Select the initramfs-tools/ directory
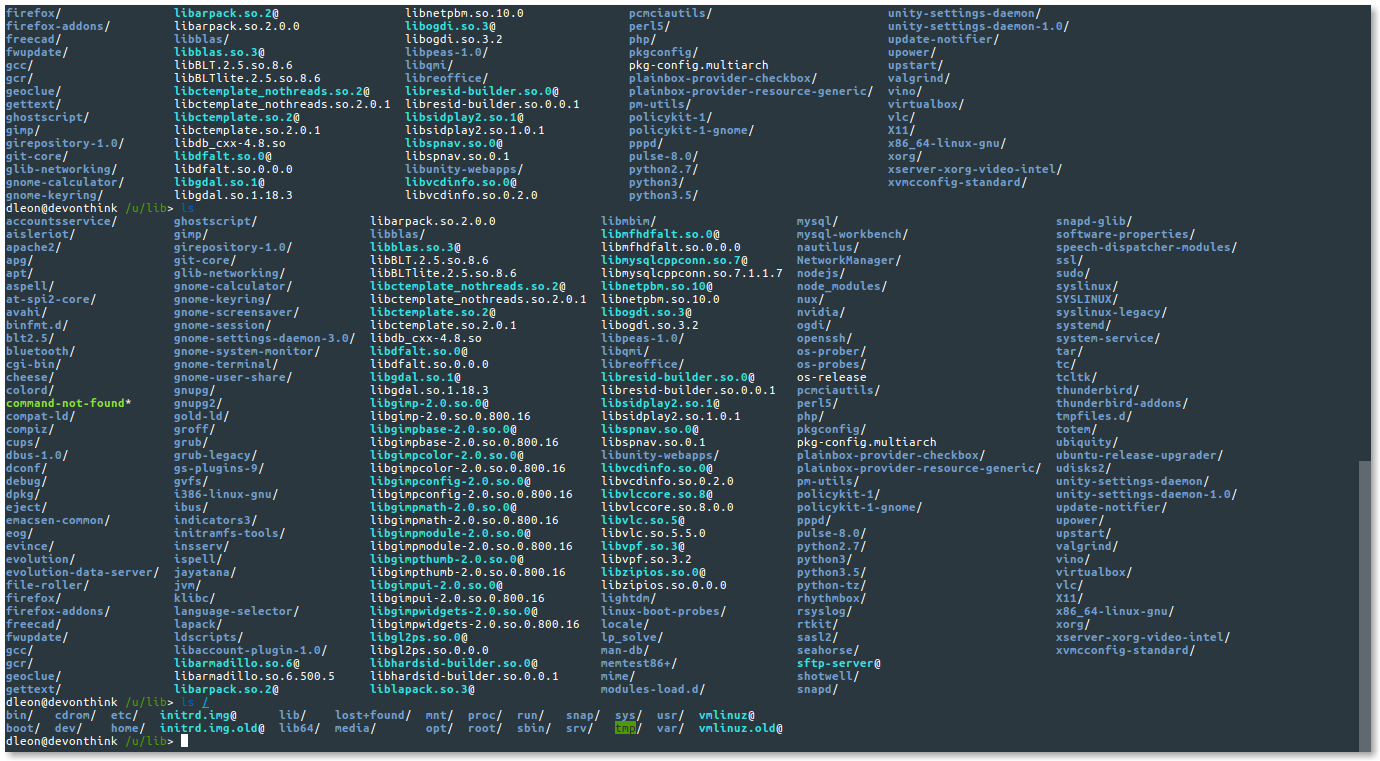Screen dimensions: 1380x761 click(x=230, y=533)
